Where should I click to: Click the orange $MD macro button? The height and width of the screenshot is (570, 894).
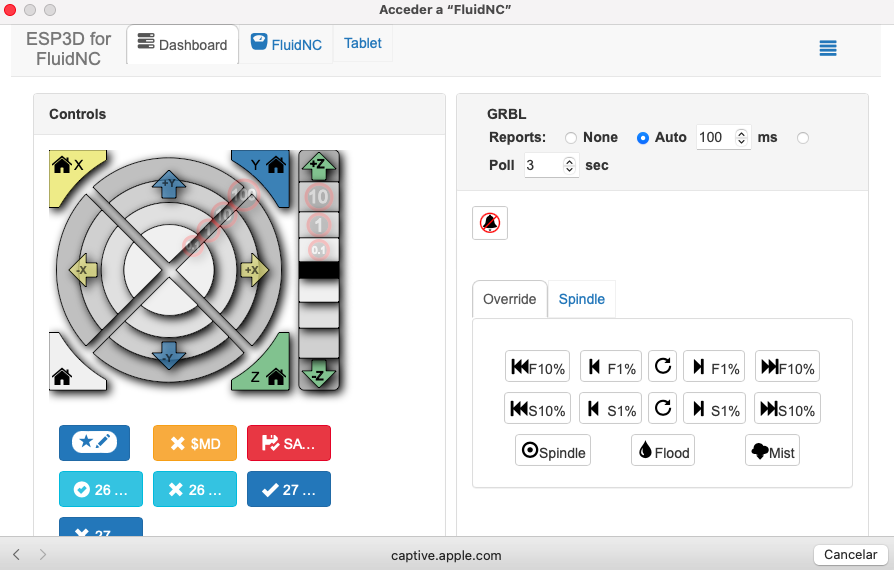point(195,443)
